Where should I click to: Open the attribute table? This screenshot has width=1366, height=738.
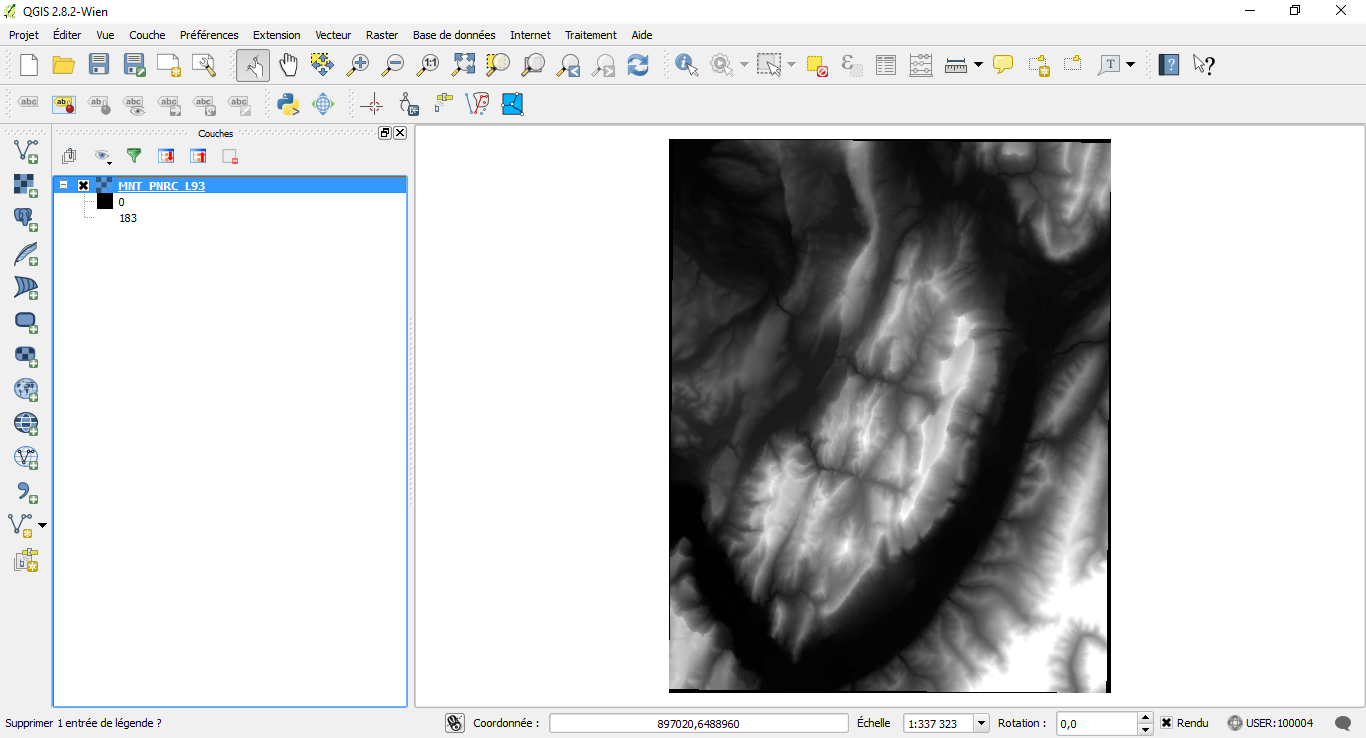(x=886, y=64)
